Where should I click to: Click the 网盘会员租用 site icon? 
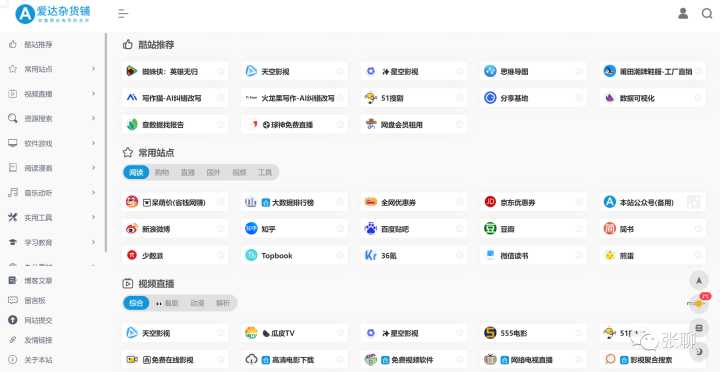371,124
